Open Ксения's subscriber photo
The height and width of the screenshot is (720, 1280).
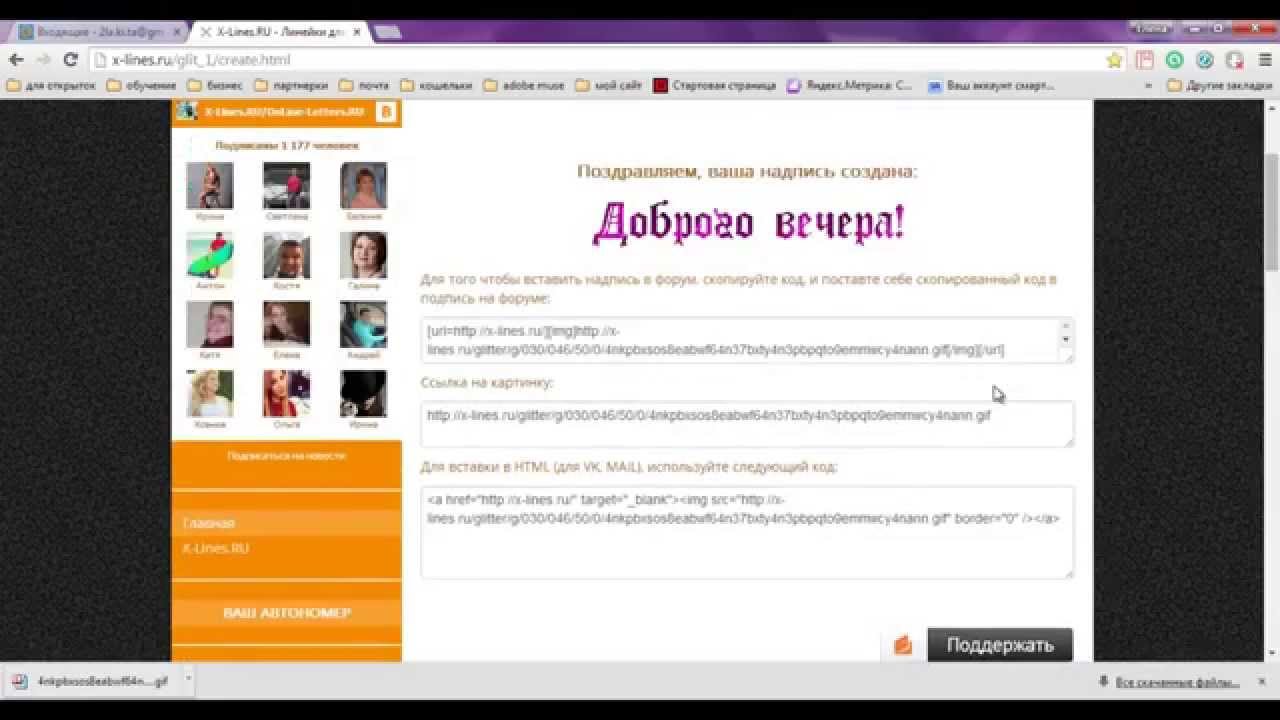point(210,393)
